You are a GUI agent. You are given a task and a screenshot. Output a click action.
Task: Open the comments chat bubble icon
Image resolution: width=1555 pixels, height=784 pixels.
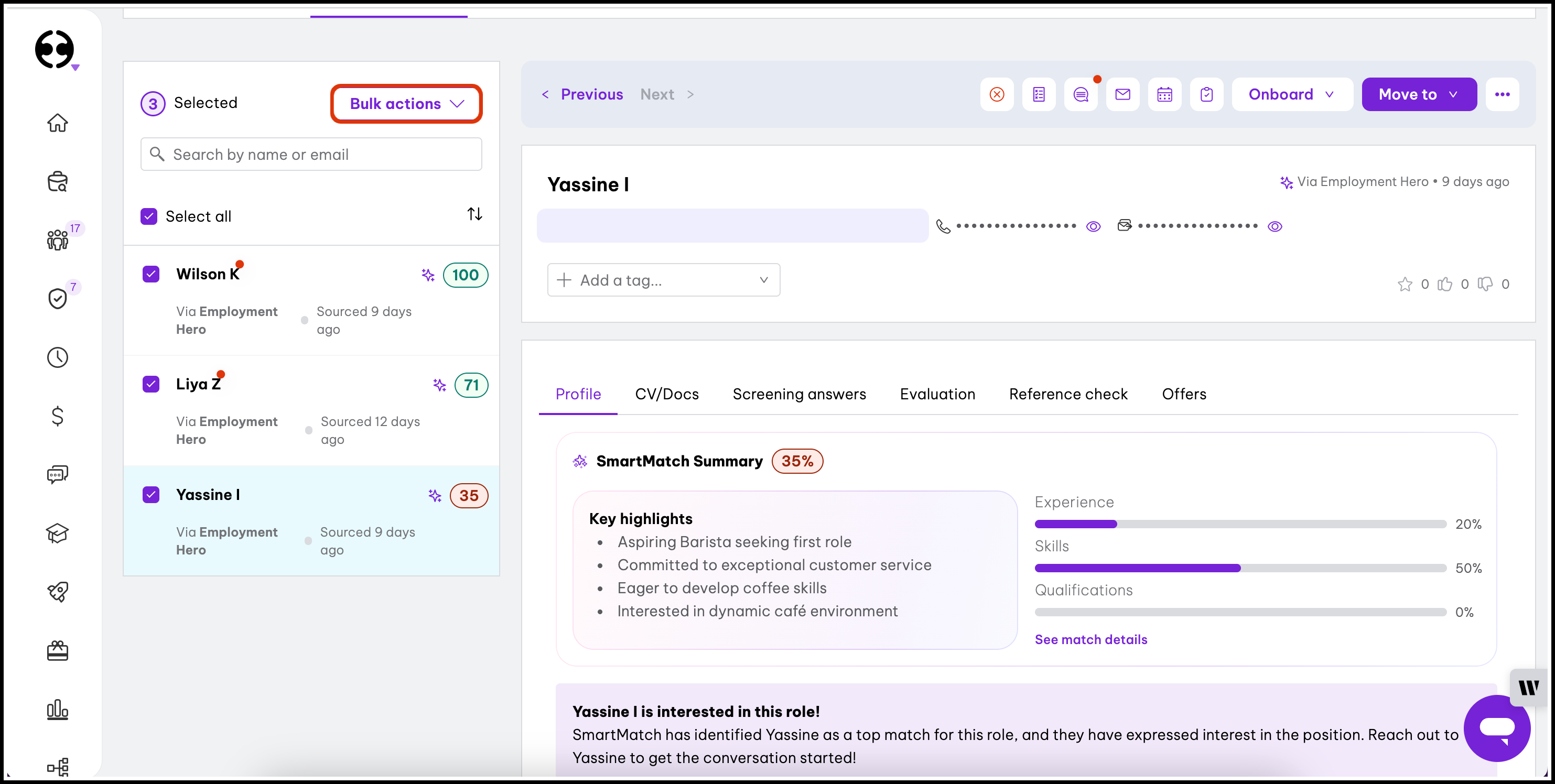(1081, 94)
